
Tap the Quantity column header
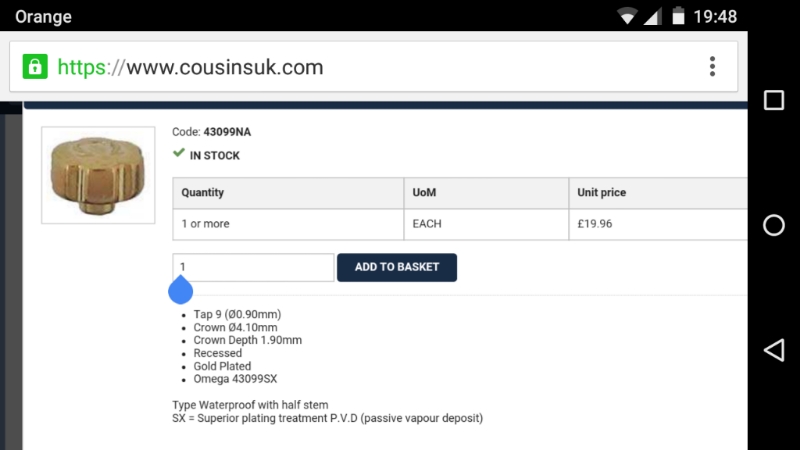point(203,192)
